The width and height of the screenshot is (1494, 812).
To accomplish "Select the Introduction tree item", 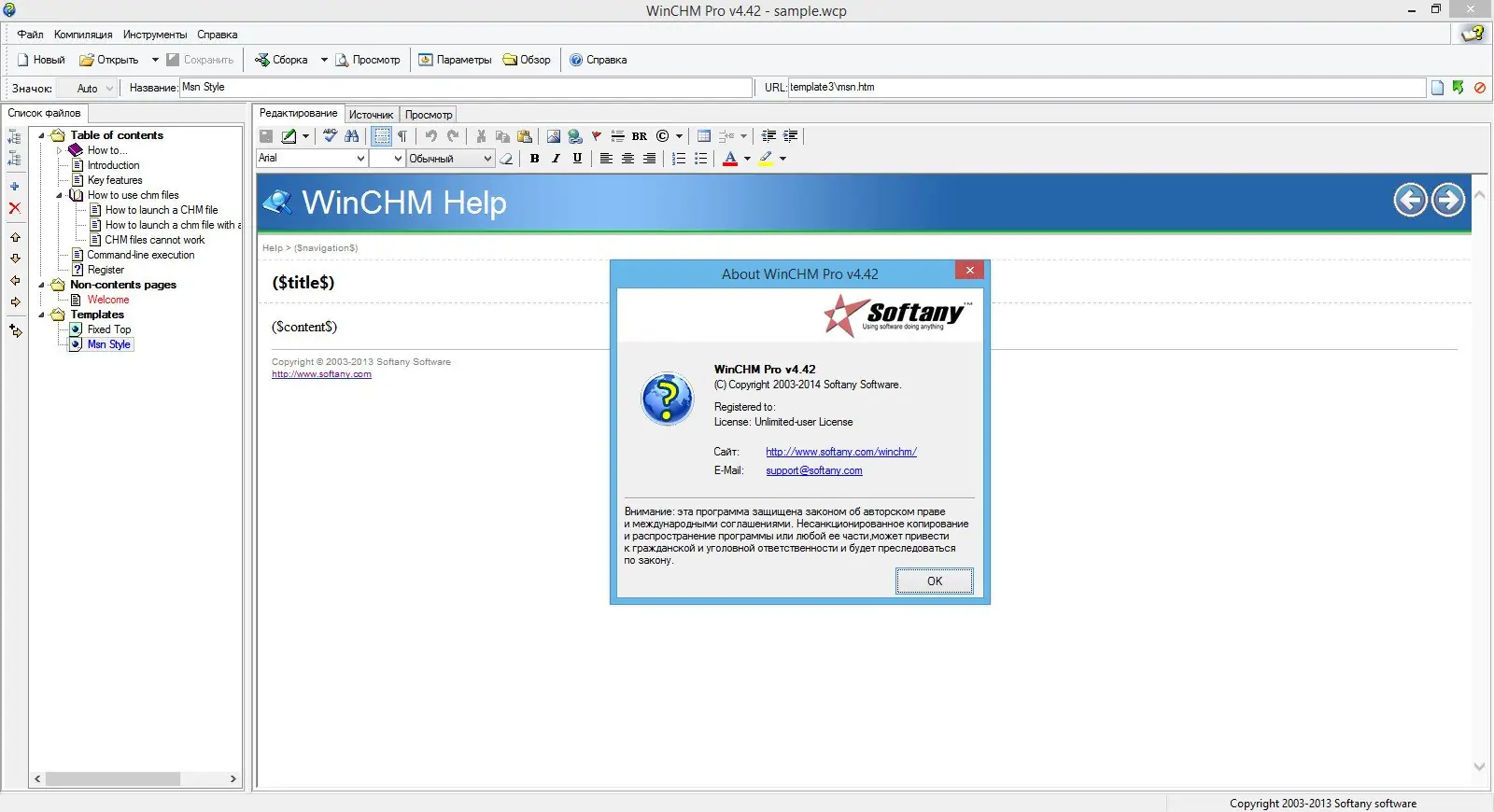I will (x=113, y=165).
